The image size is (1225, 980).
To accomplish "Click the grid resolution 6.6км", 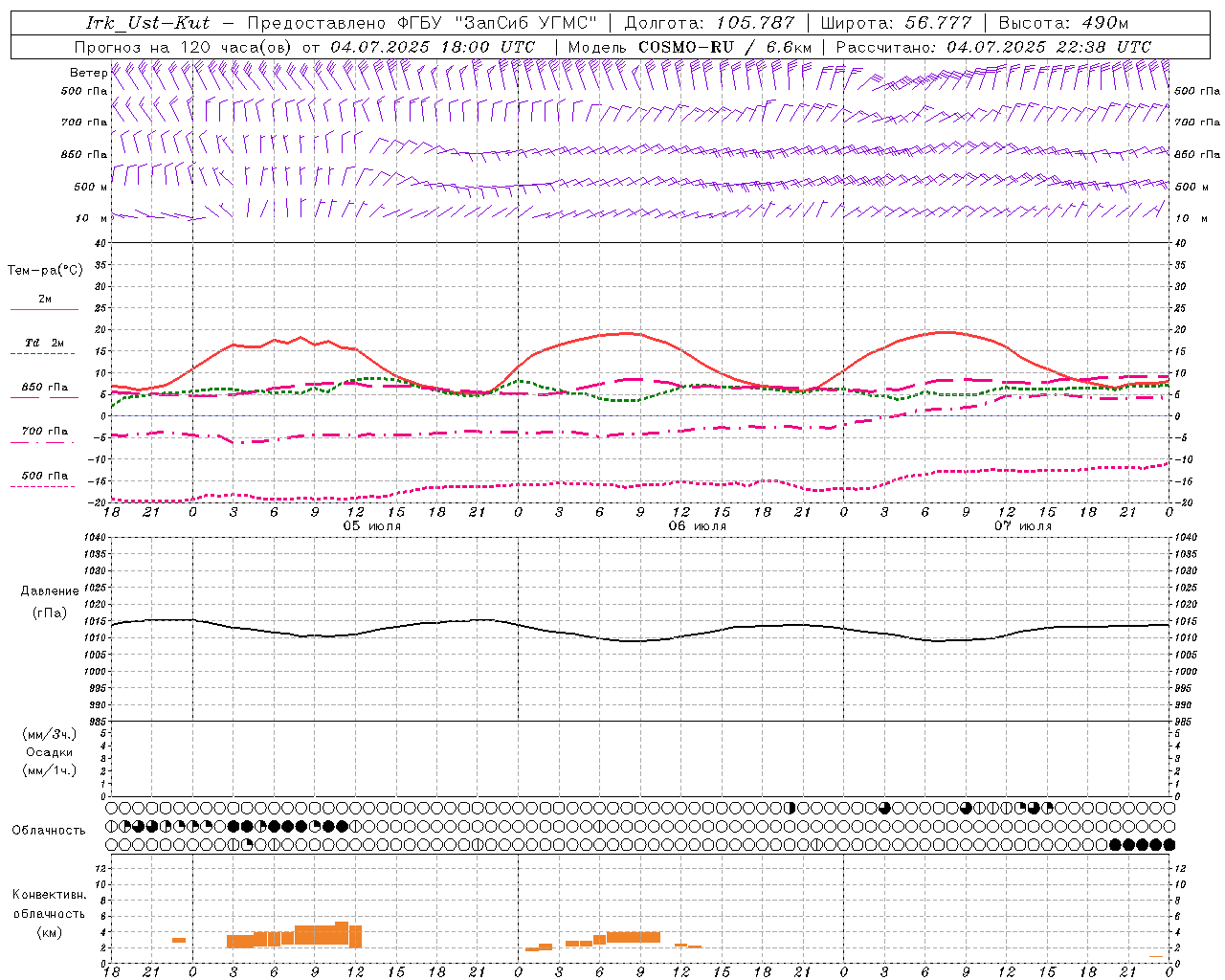I will 790,47.
